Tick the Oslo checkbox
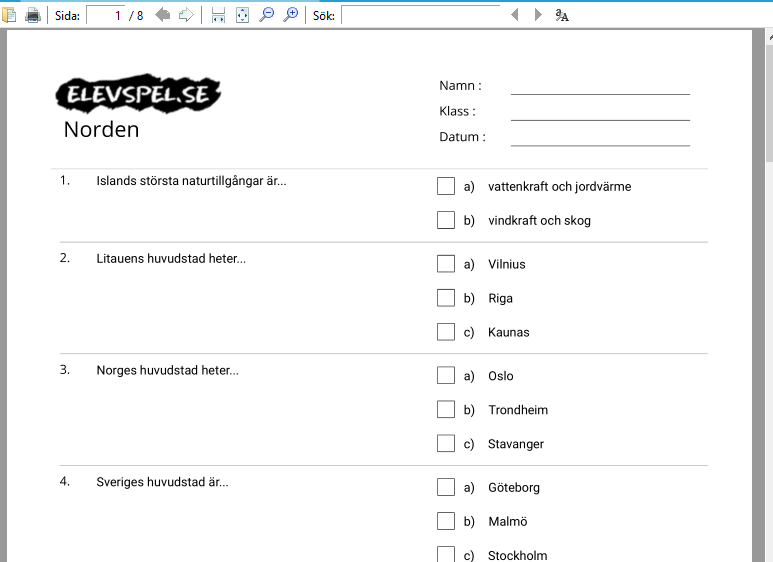773x562 pixels. 446,376
